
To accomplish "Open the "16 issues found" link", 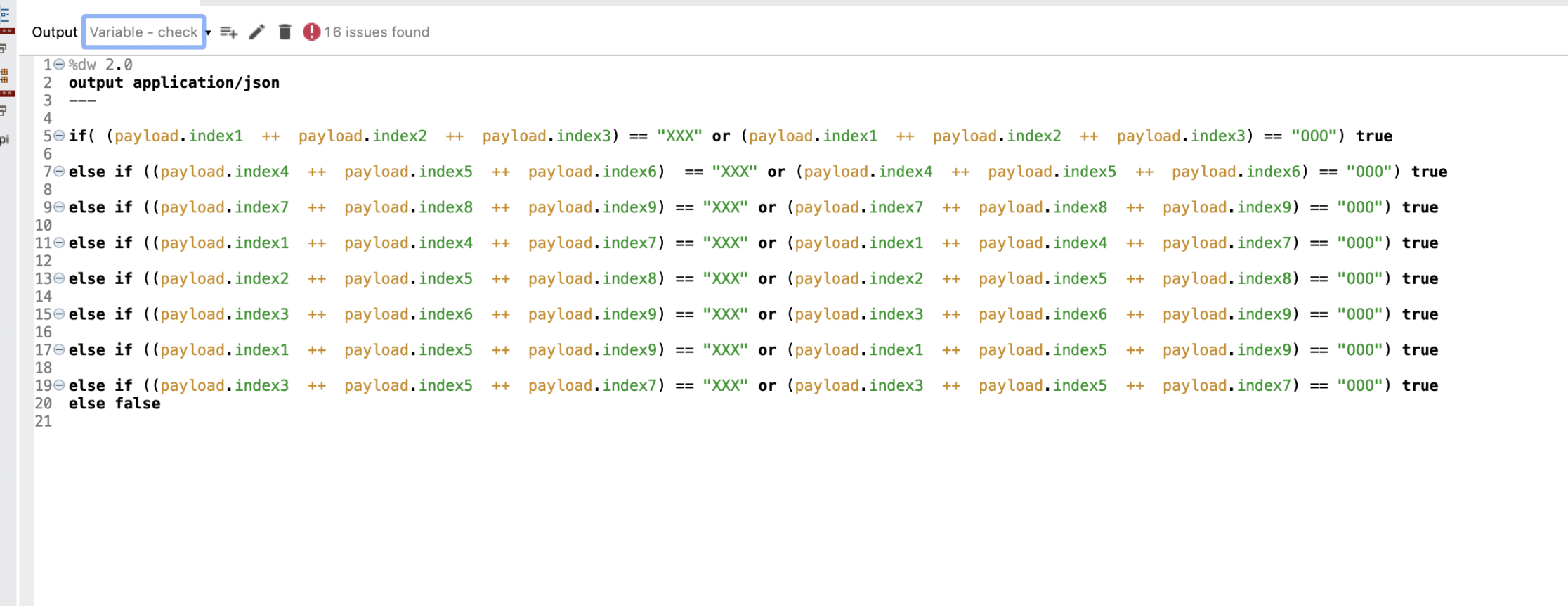I will [377, 32].
